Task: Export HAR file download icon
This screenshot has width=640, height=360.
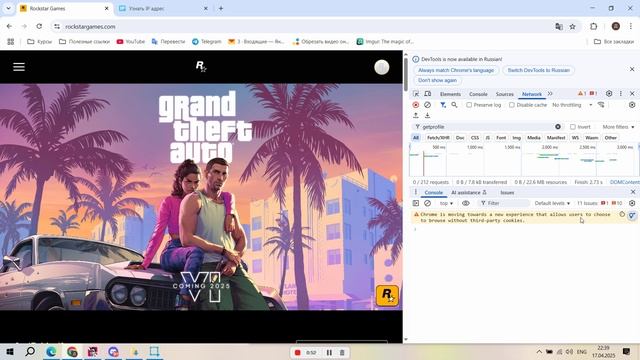Action: coord(427,116)
